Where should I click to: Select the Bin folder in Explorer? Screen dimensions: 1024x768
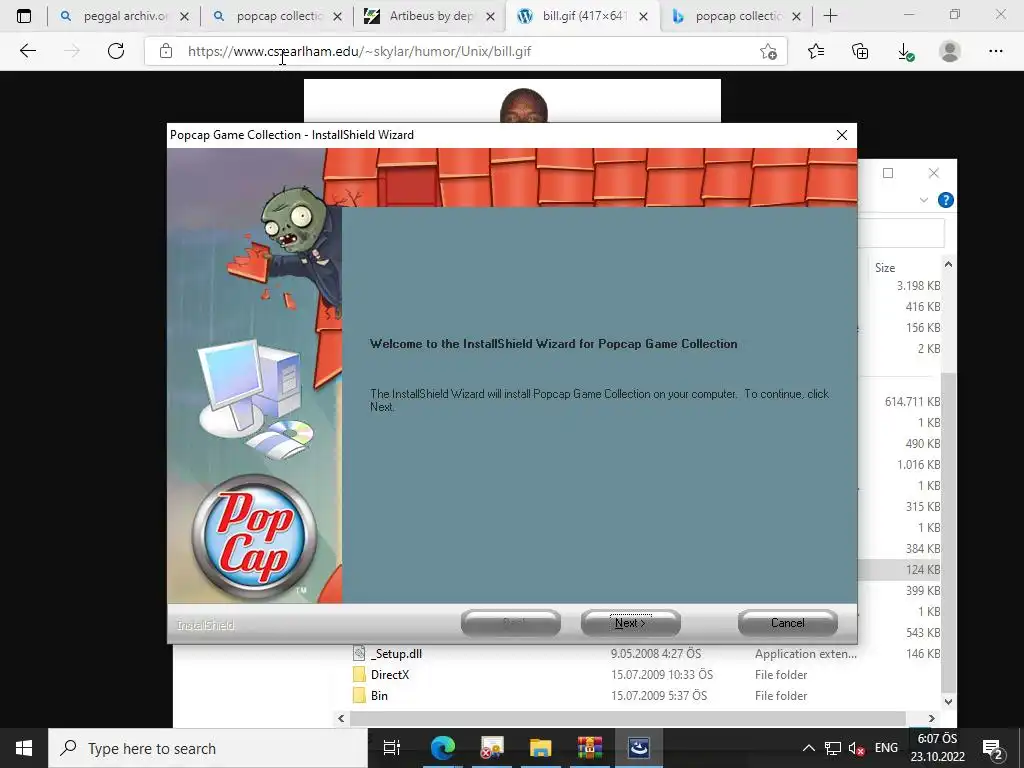click(379, 696)
